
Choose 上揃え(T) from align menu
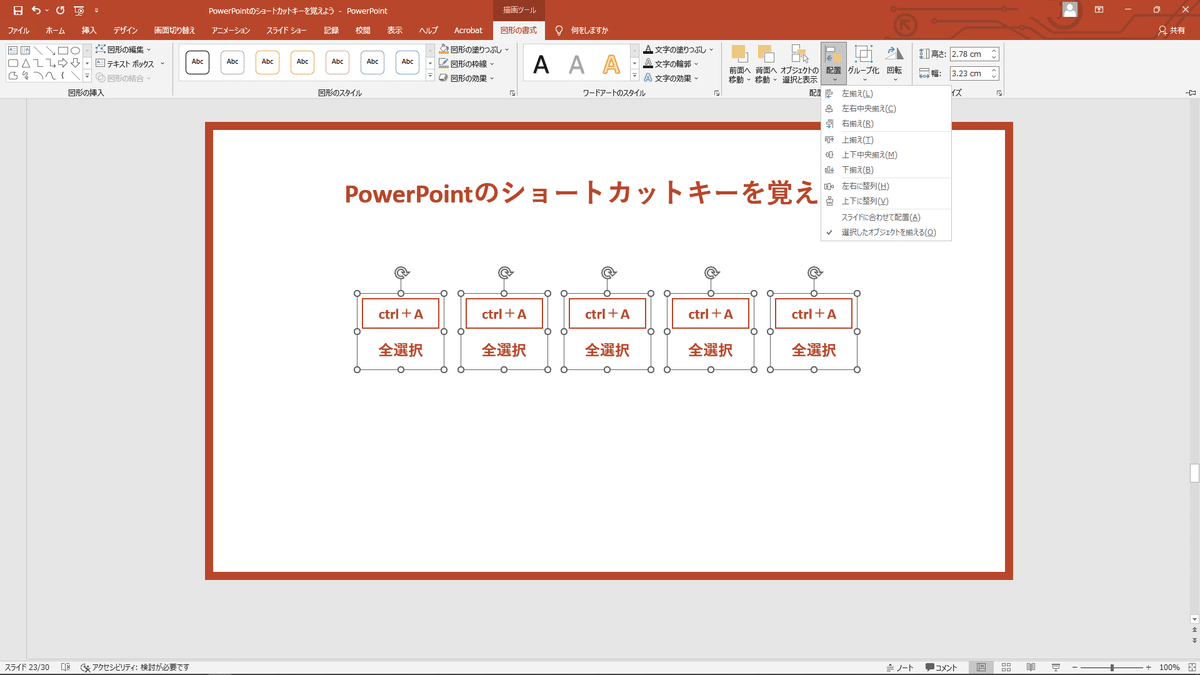[885, 140]
